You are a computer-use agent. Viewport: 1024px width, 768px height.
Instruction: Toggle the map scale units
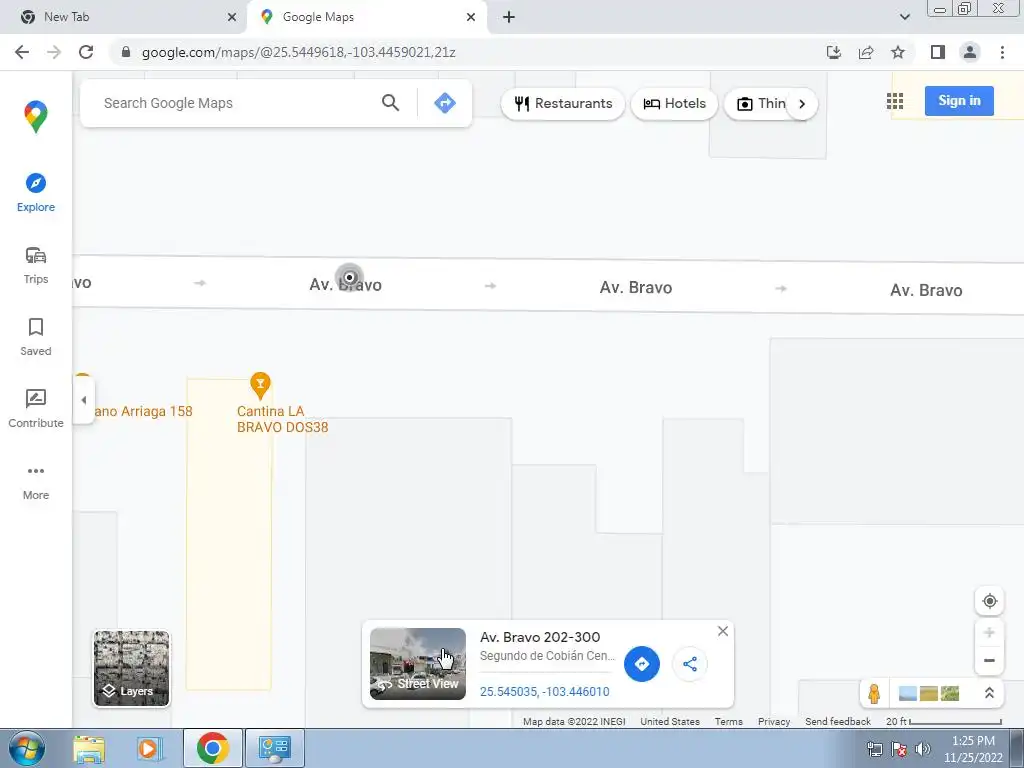point(944,722)
